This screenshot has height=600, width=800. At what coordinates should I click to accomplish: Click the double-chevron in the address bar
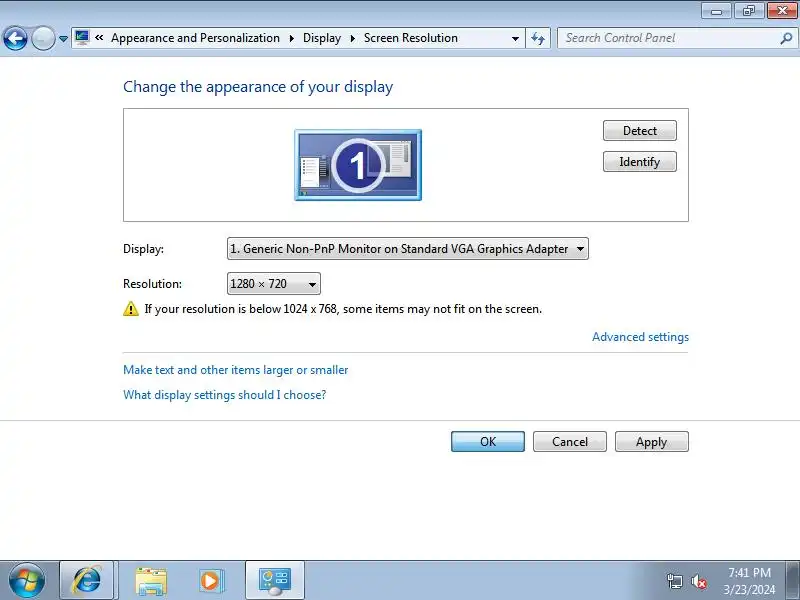[x=99, y=38]
